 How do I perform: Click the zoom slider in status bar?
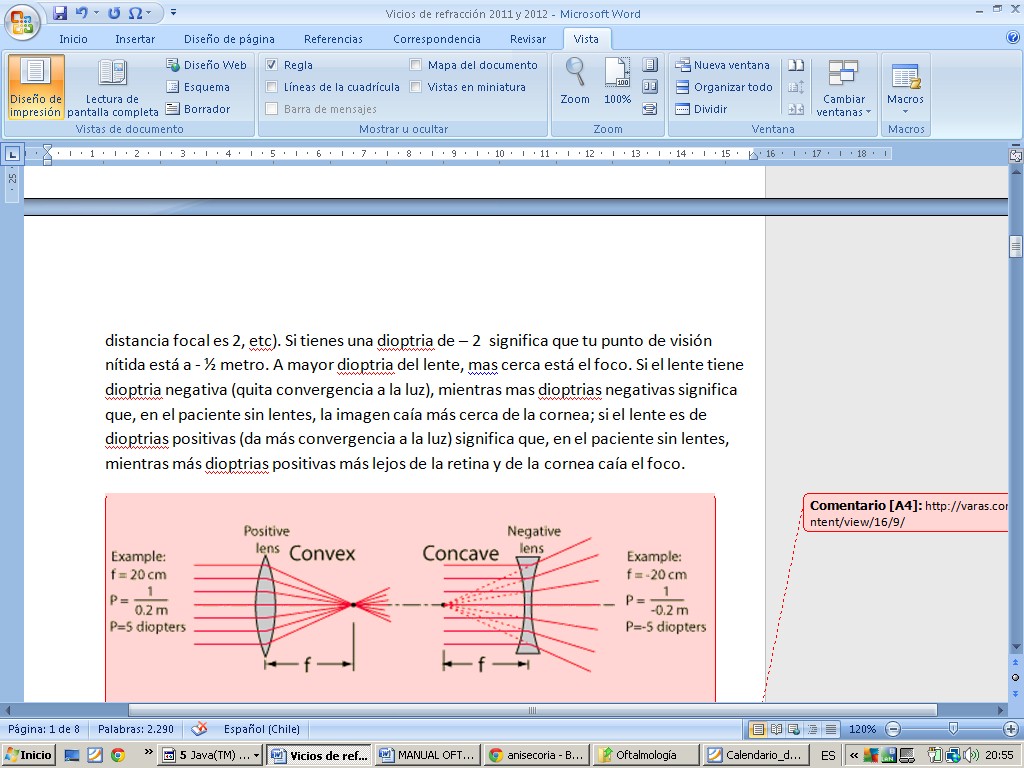953,729
